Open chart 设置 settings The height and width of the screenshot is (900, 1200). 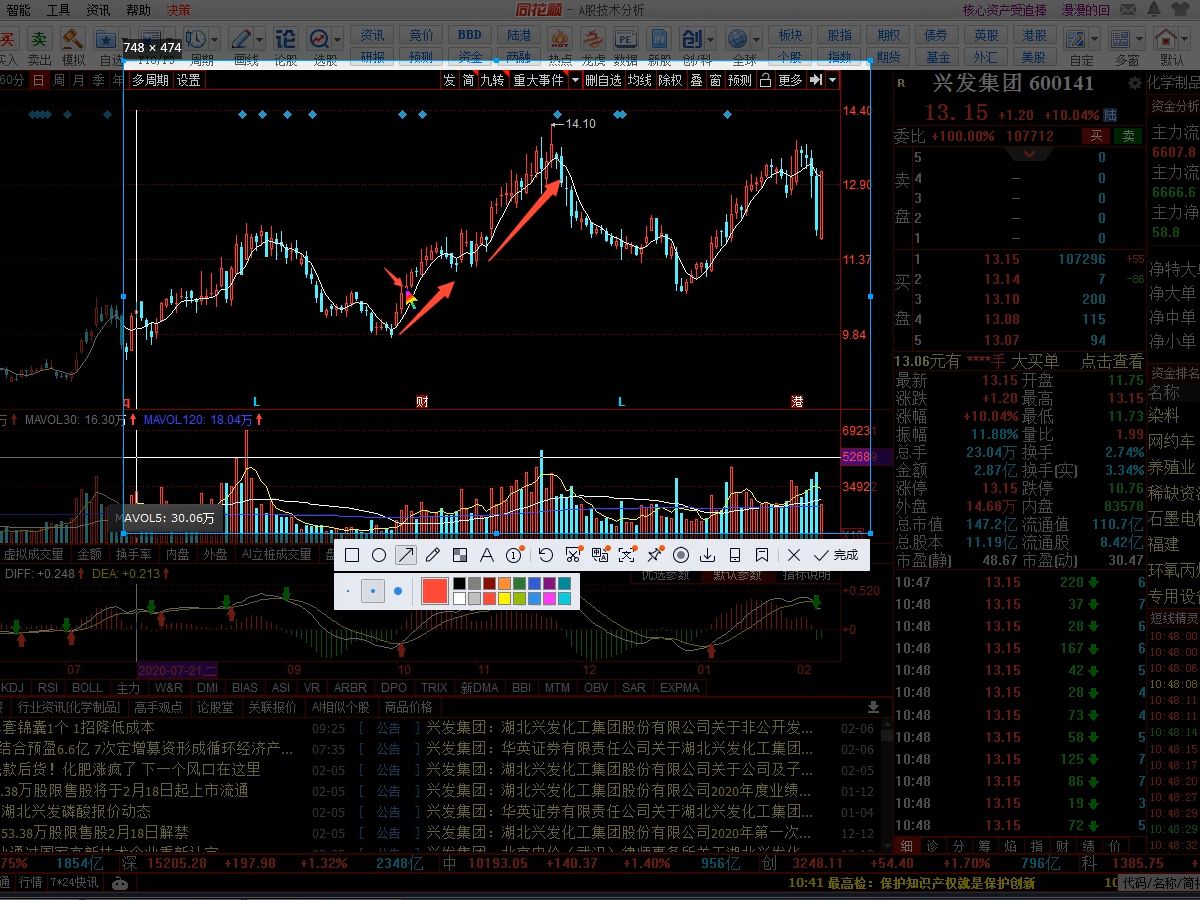tap(189, 80)
